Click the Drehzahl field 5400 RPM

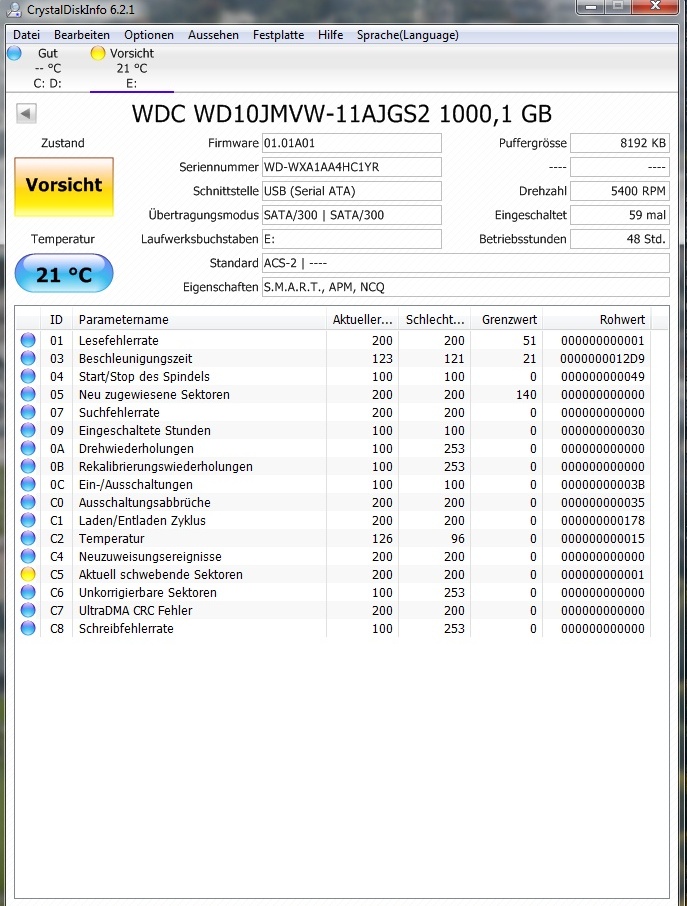(x=619, y=191)
